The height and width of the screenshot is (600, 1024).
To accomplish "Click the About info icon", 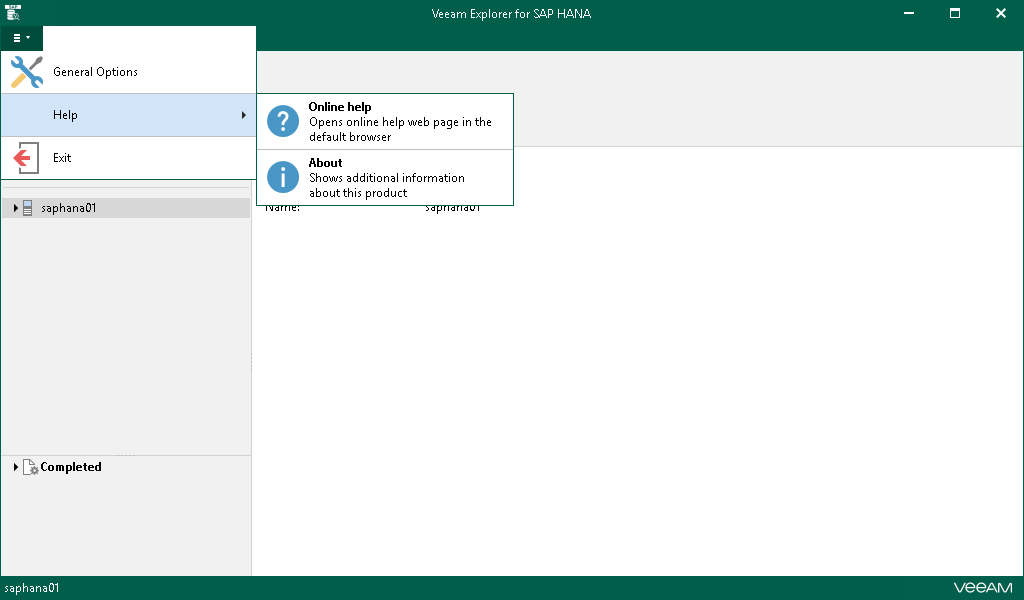I will 283,178.
